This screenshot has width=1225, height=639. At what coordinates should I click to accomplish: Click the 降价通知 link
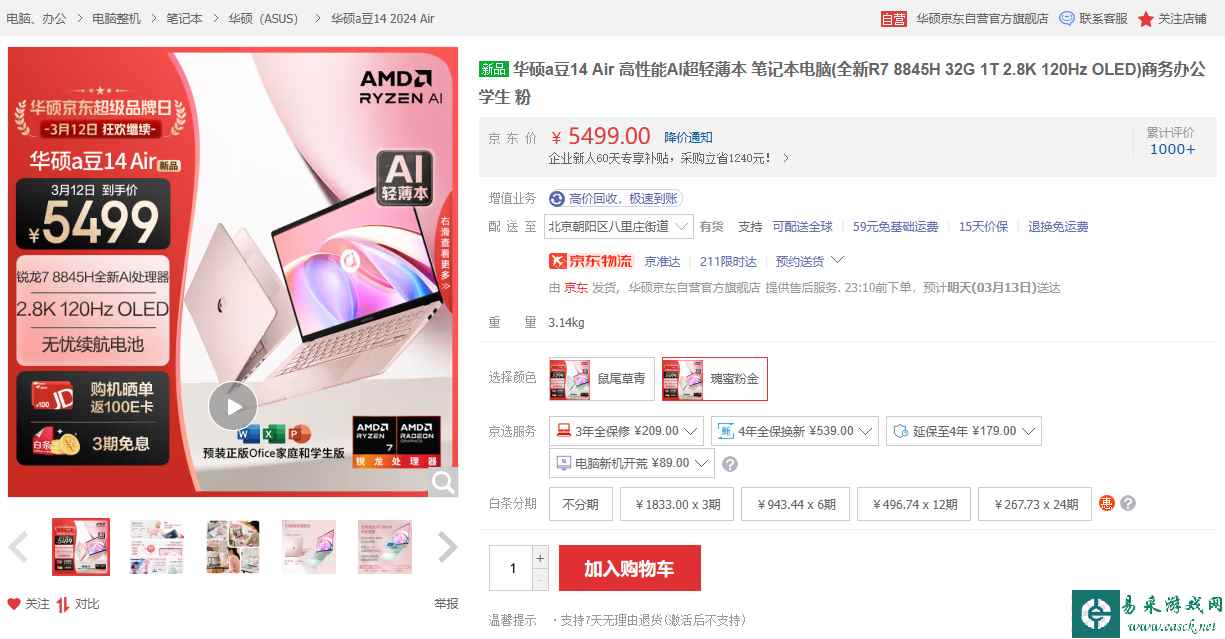[x=689, y=137]
